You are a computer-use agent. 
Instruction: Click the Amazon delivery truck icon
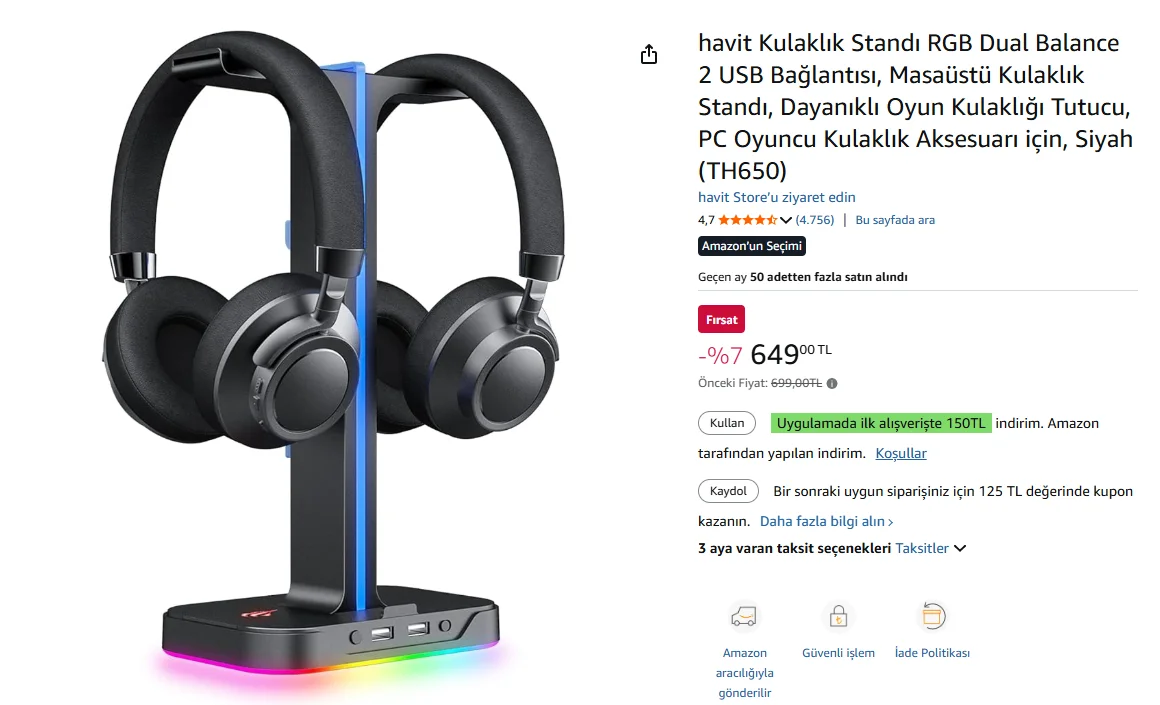click(743, 616)
